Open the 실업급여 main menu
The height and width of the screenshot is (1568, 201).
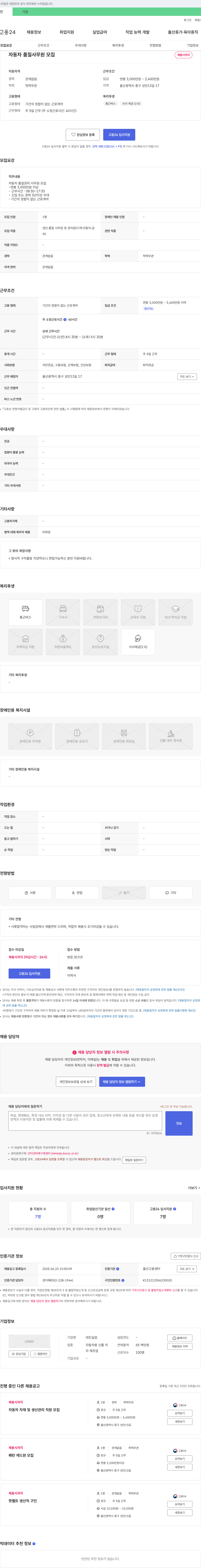100,32
